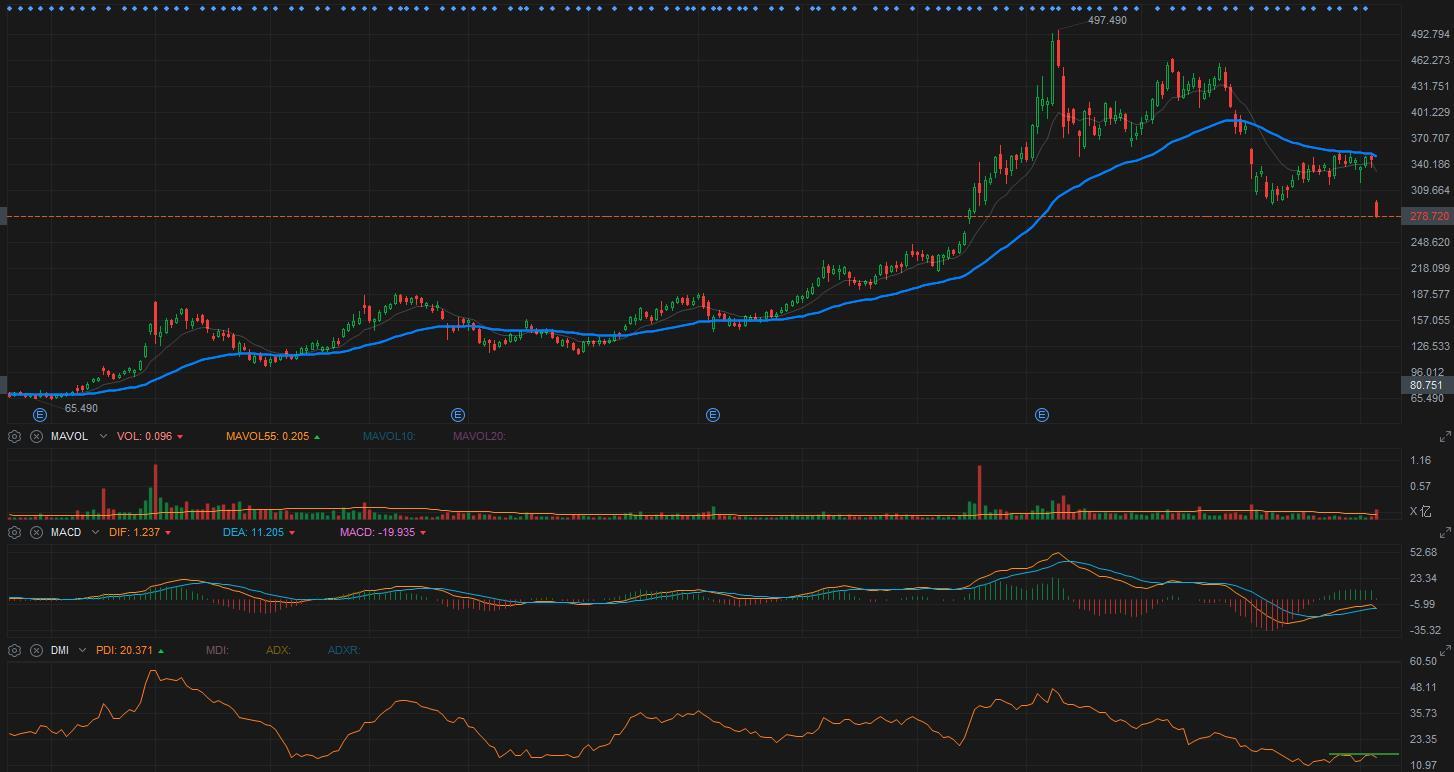
Task: Expand the DMI indicator dropdown
Action: click(83, 650)
